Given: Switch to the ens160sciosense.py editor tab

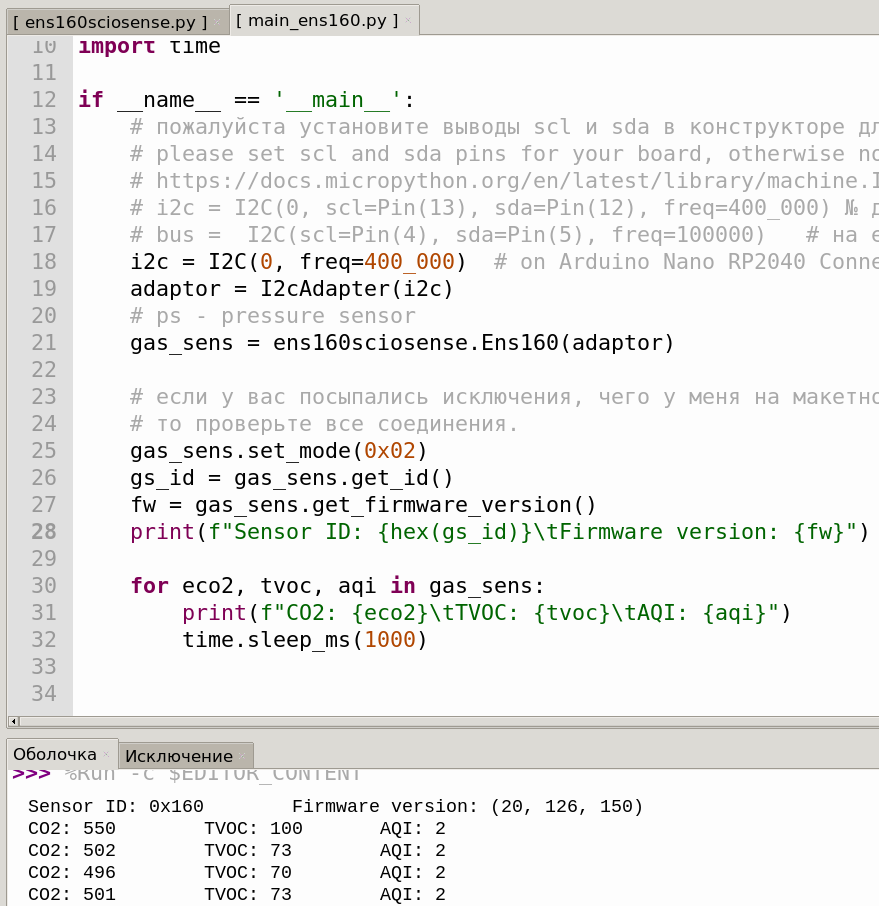Looking at the screenshot, I should (110, 22).
